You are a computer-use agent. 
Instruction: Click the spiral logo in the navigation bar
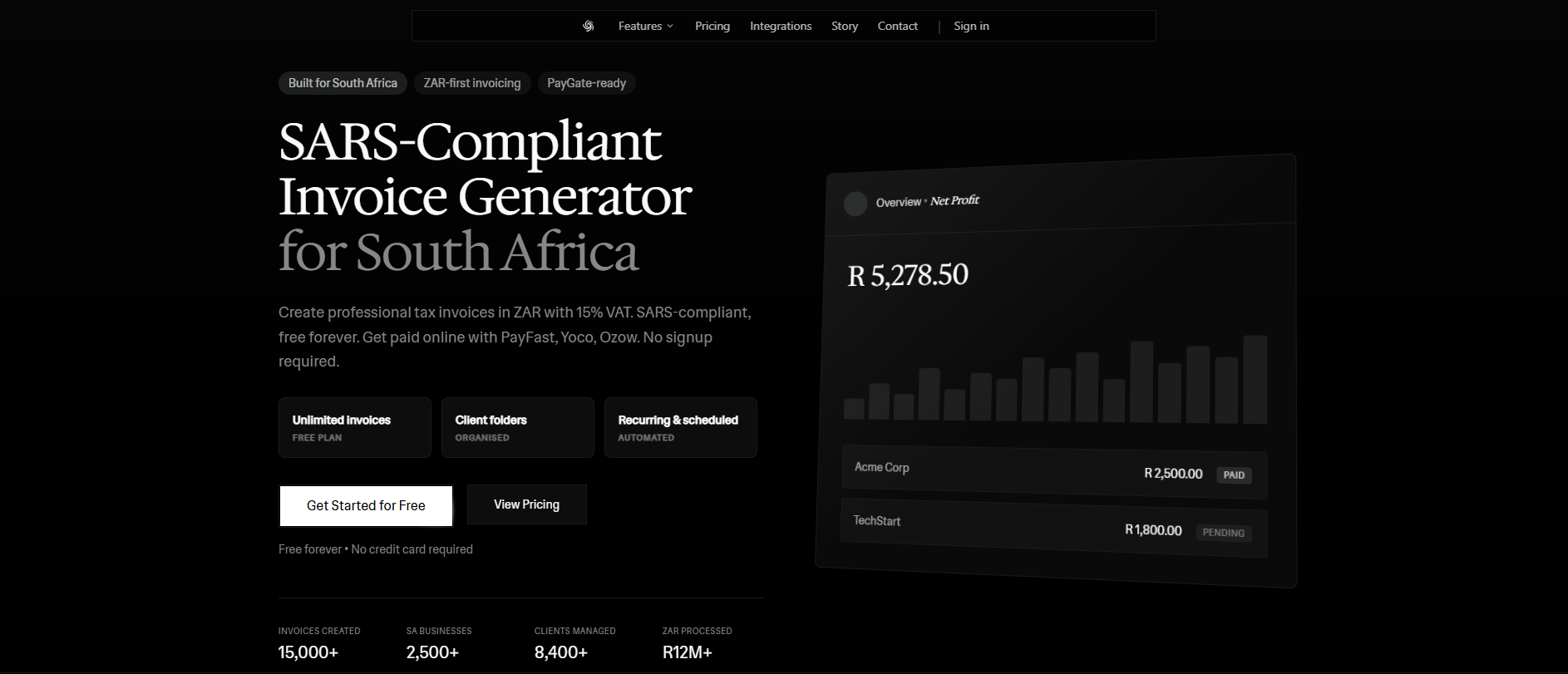588,26
